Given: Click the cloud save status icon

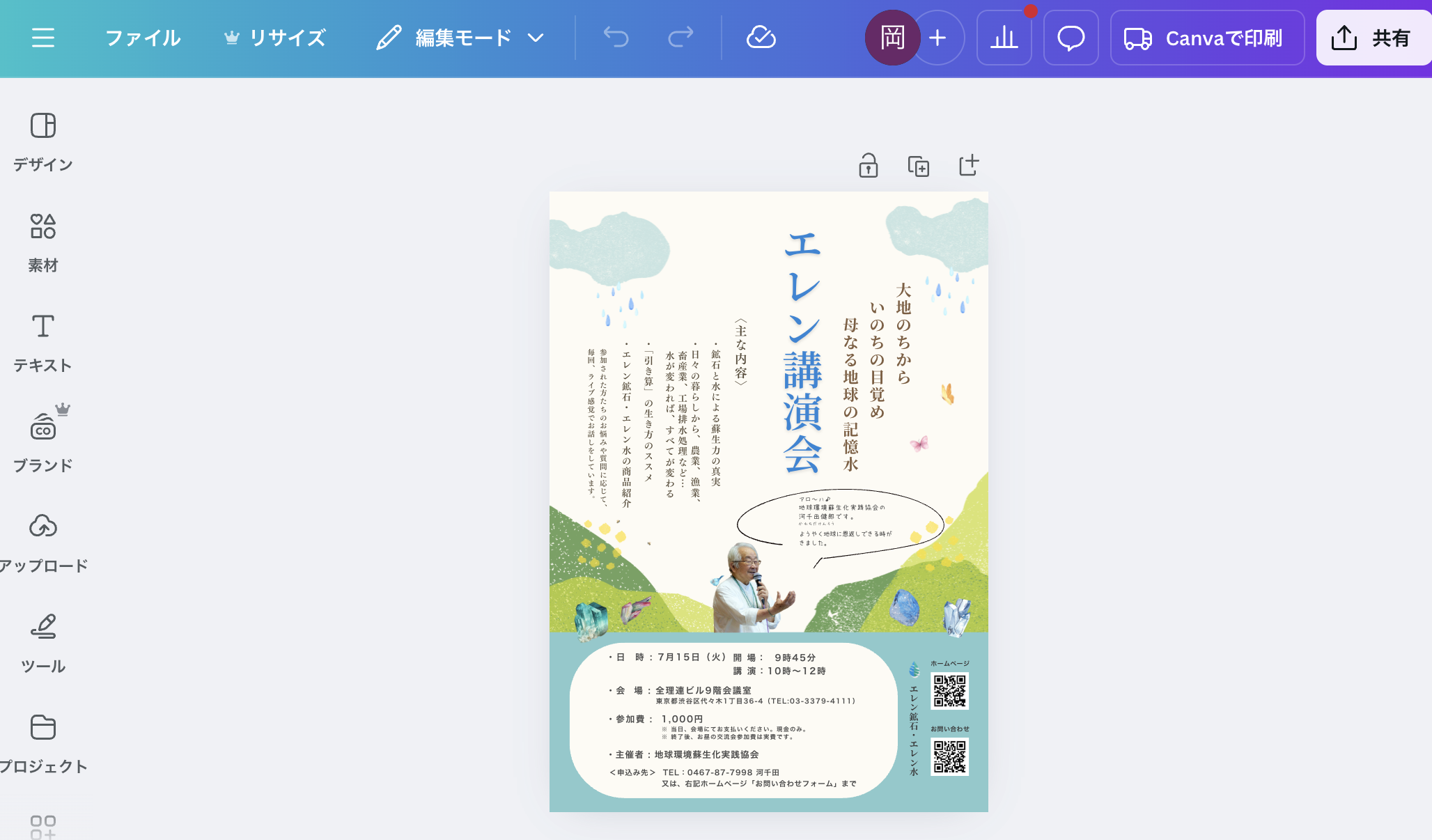Looking at the screenshot, I should 761,38.
